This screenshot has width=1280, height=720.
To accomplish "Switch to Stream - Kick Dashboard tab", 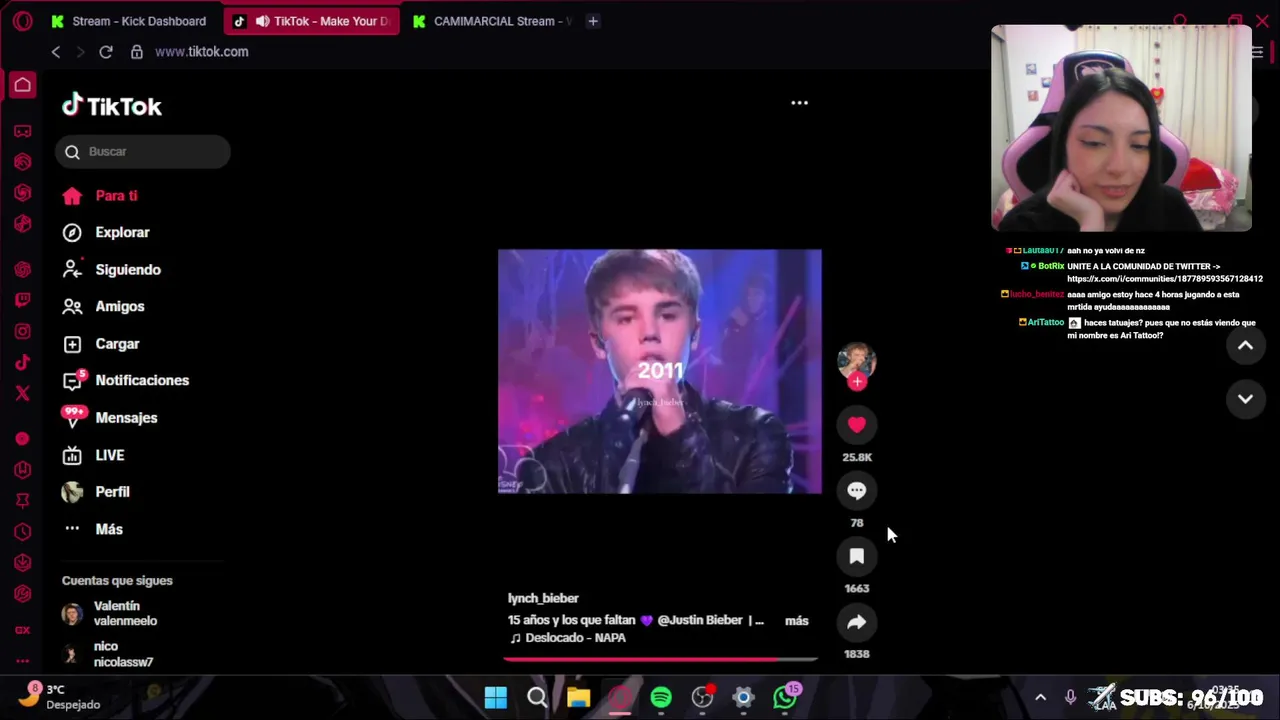I will click(x=128, y=21).
